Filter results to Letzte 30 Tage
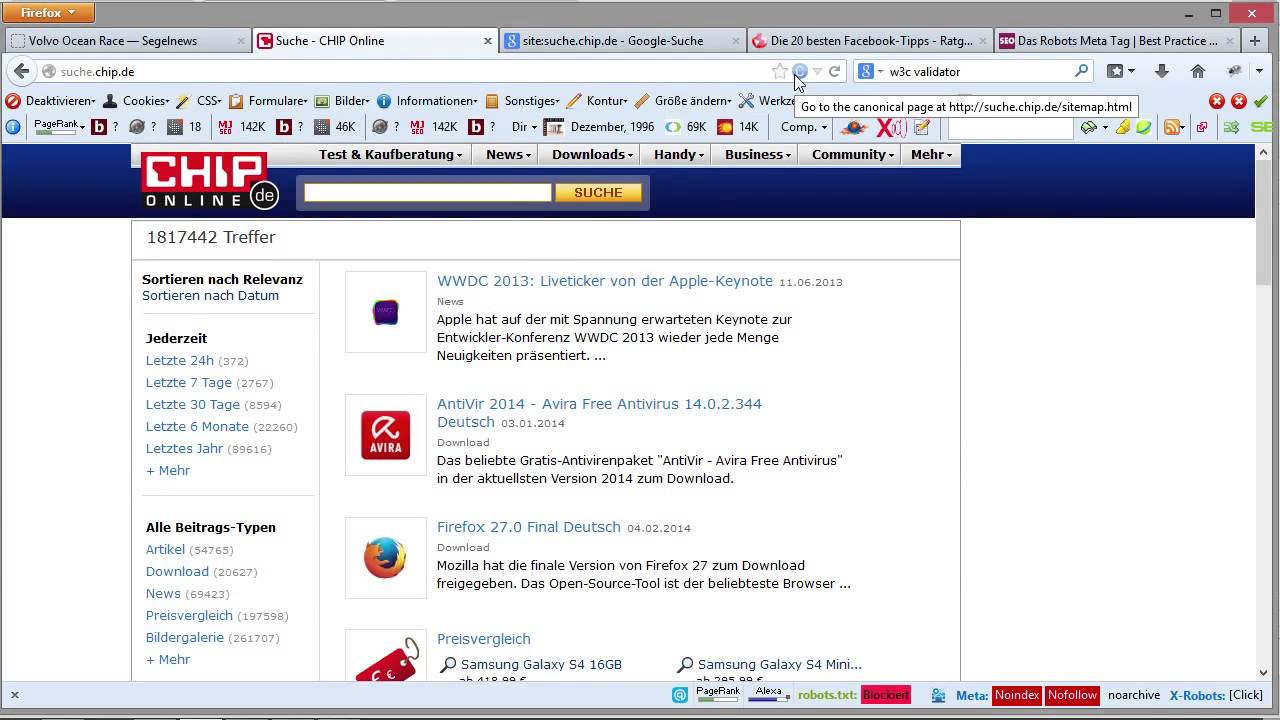1280x720 pixels. point(193,404)
